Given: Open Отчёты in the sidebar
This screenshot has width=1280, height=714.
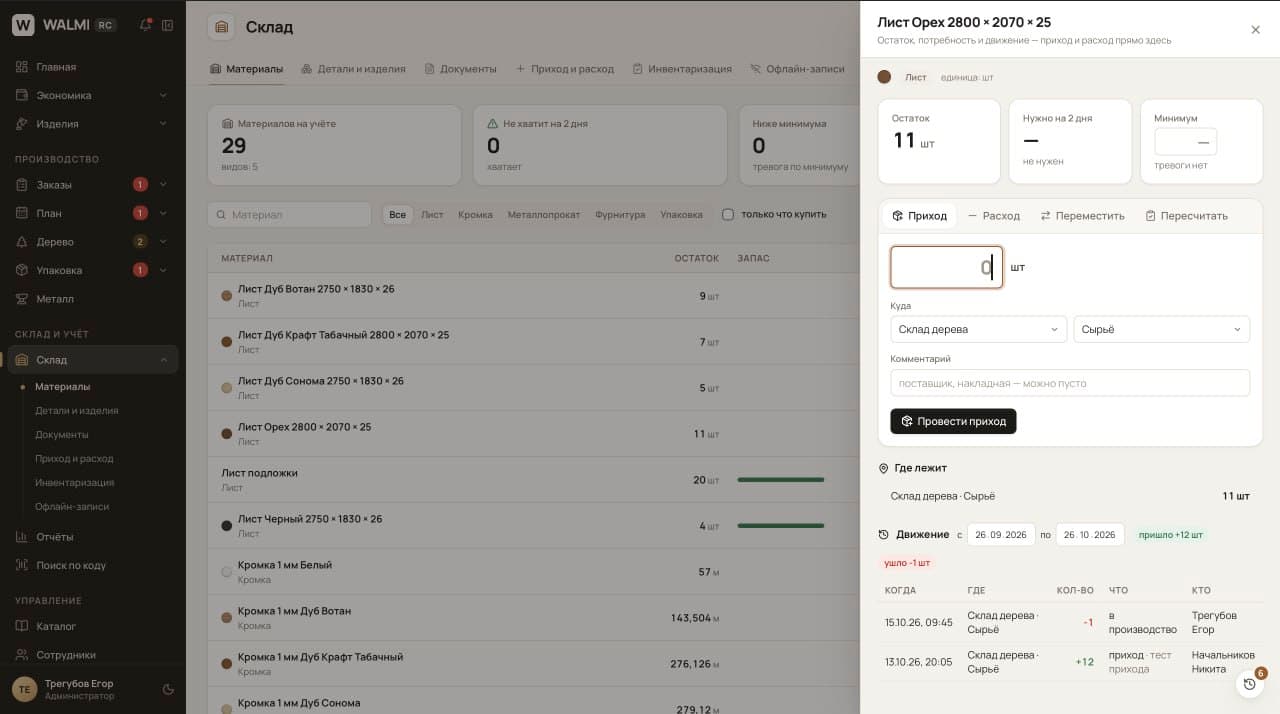Looking at the screenshot, I should [x=92, y=537].
